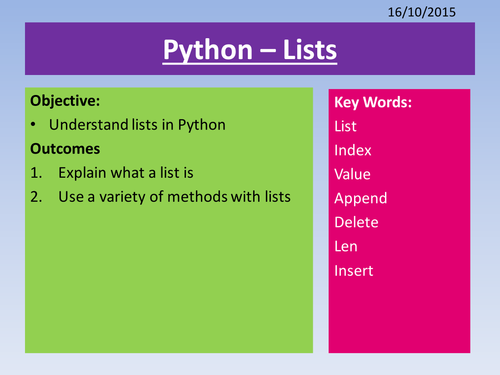Click the keyword List
This screenshot has height=375, width=500.
tap(345, 126)
